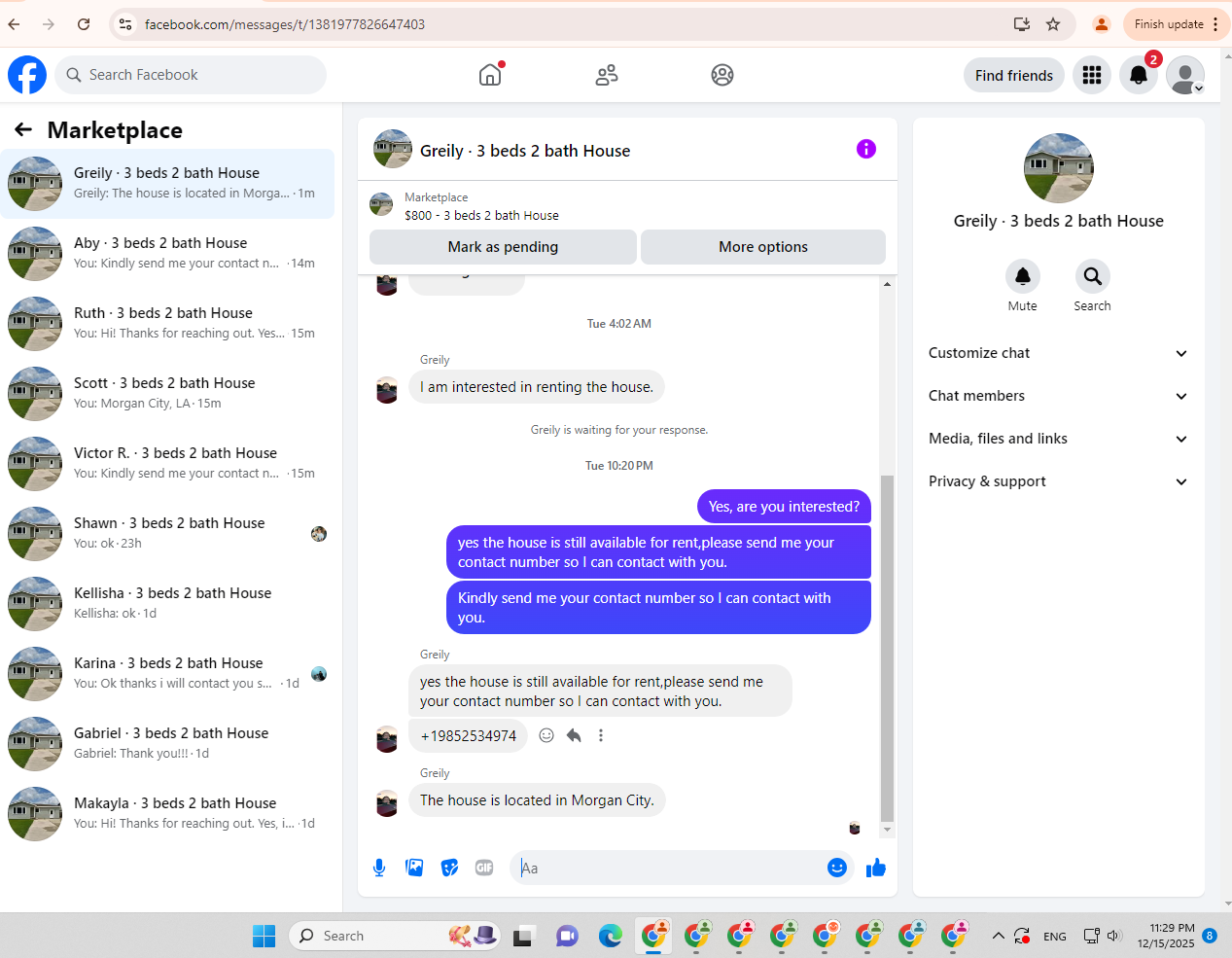Open the Facebook menu grid icon
This screenshot has width=1232, height=958.
coord(1092,75)
